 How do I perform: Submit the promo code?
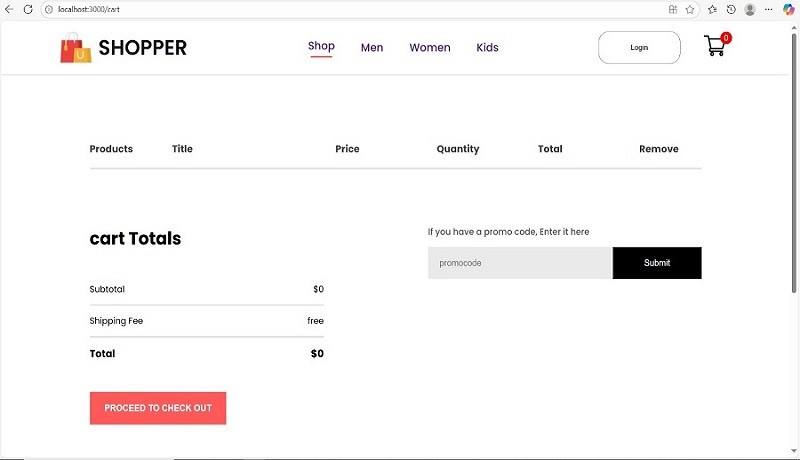[x=657, y=263]
